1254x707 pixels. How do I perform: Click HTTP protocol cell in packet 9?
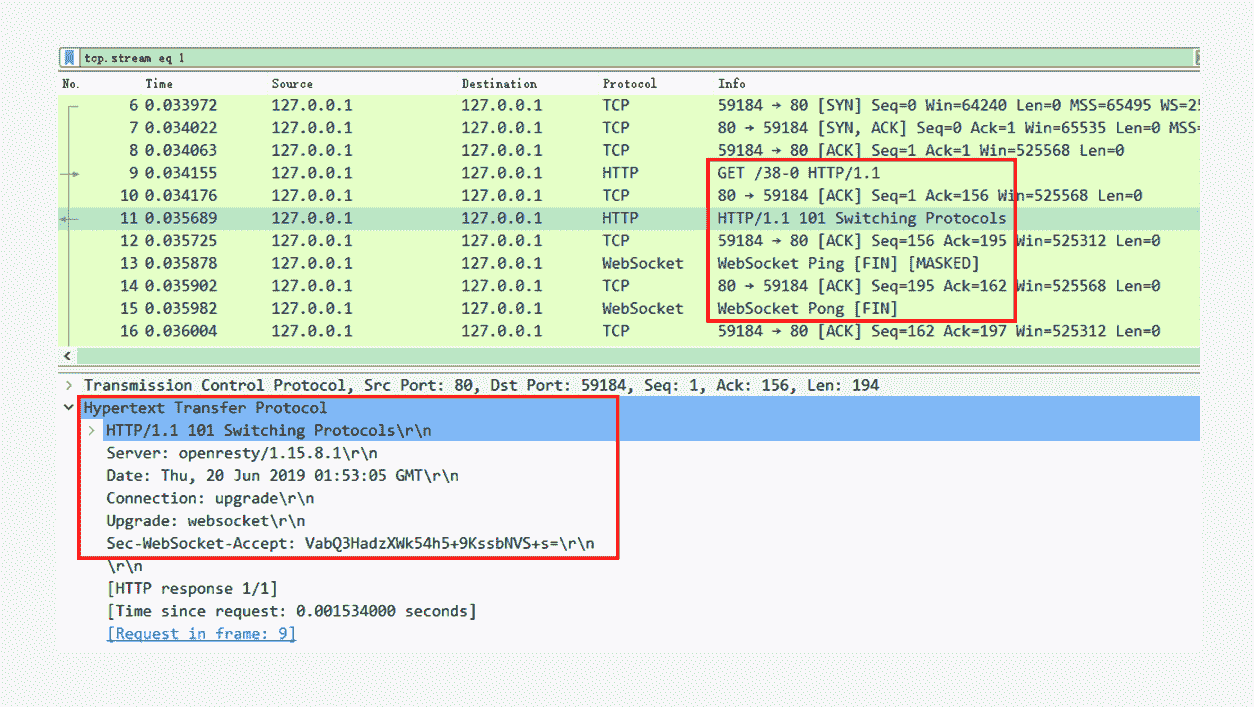click(x=620, y=173)
